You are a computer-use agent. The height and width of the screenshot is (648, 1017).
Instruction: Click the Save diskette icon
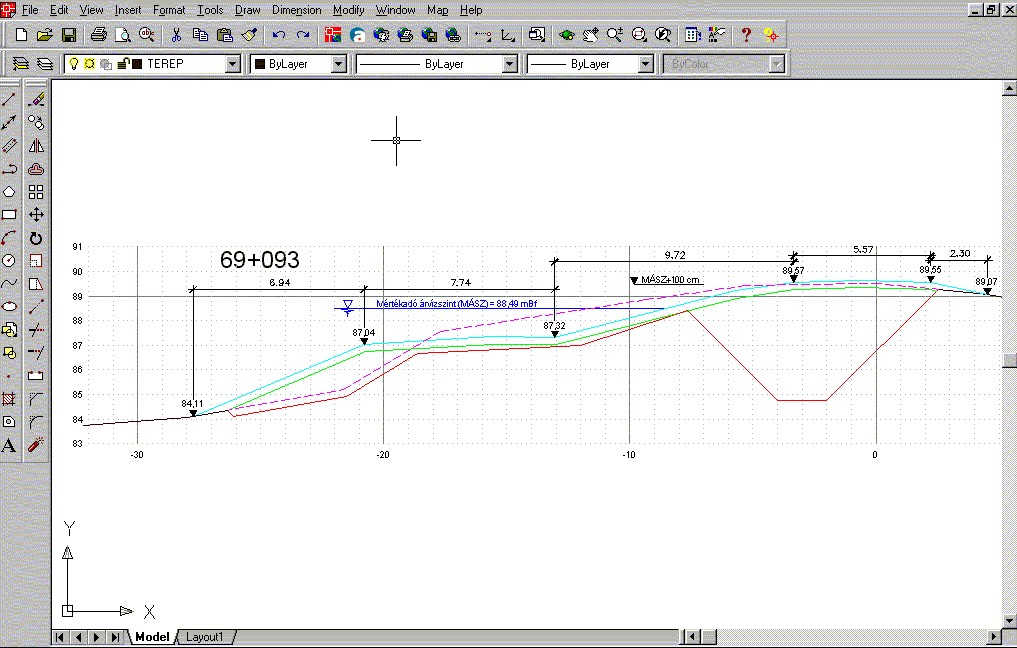[69, 35]
